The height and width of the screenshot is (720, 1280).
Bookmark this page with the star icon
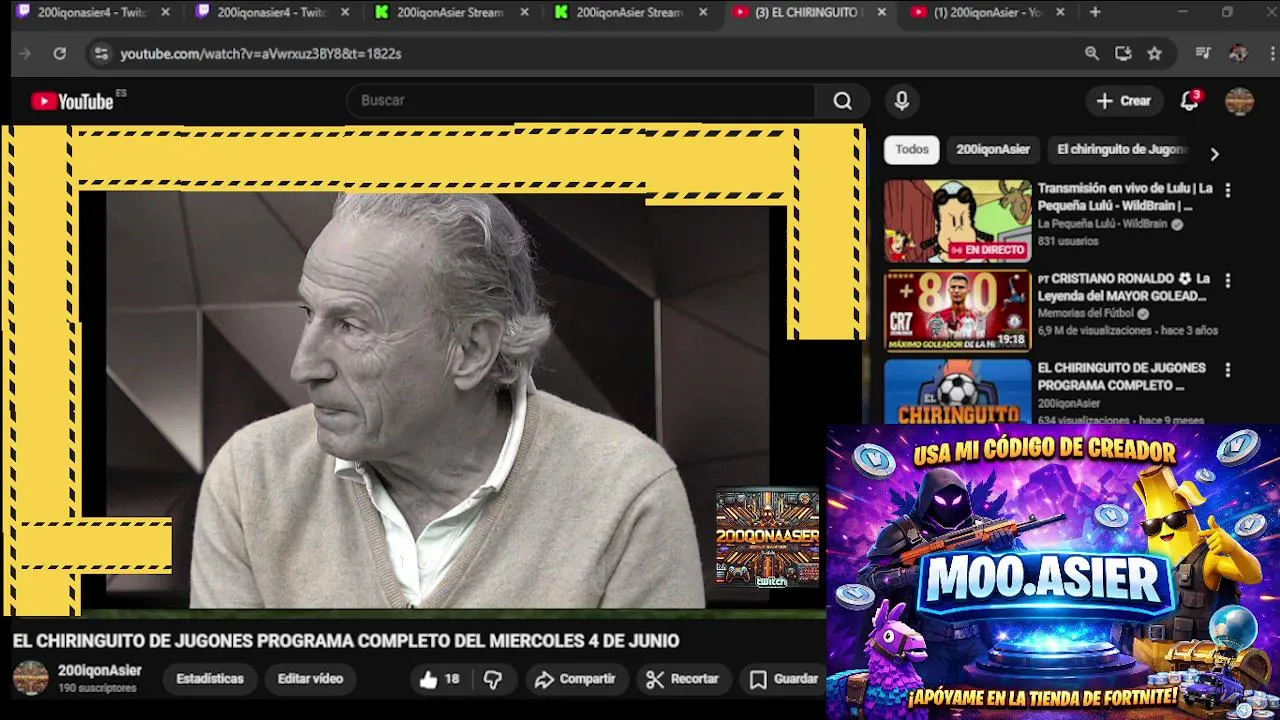(x=1155, y=53)
